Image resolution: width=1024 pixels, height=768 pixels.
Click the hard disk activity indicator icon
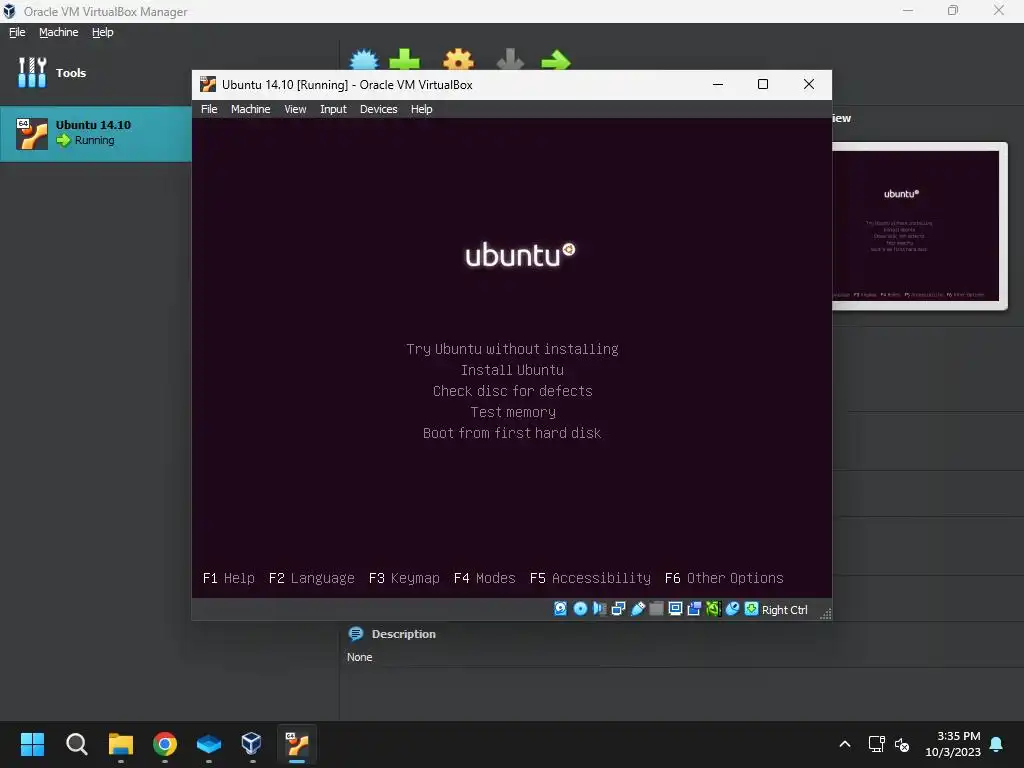(x=560, y=609)
